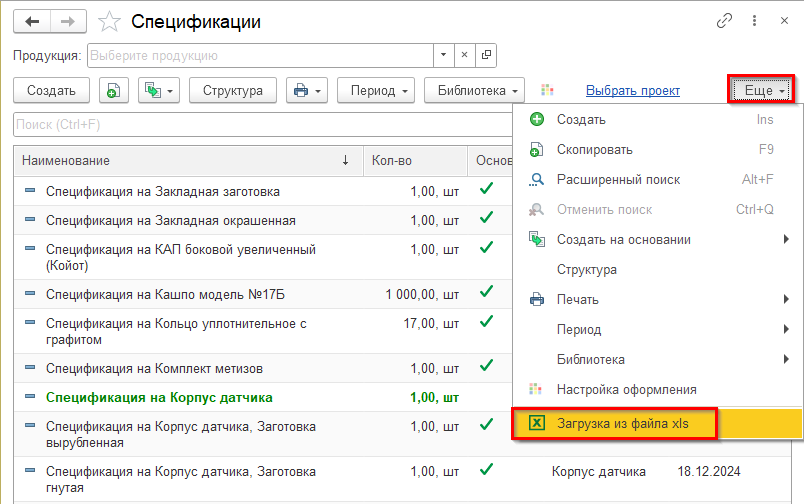Click the copy specification toolbar icon
This screenshot has height=504, width=804.
(x=113, y=90)
